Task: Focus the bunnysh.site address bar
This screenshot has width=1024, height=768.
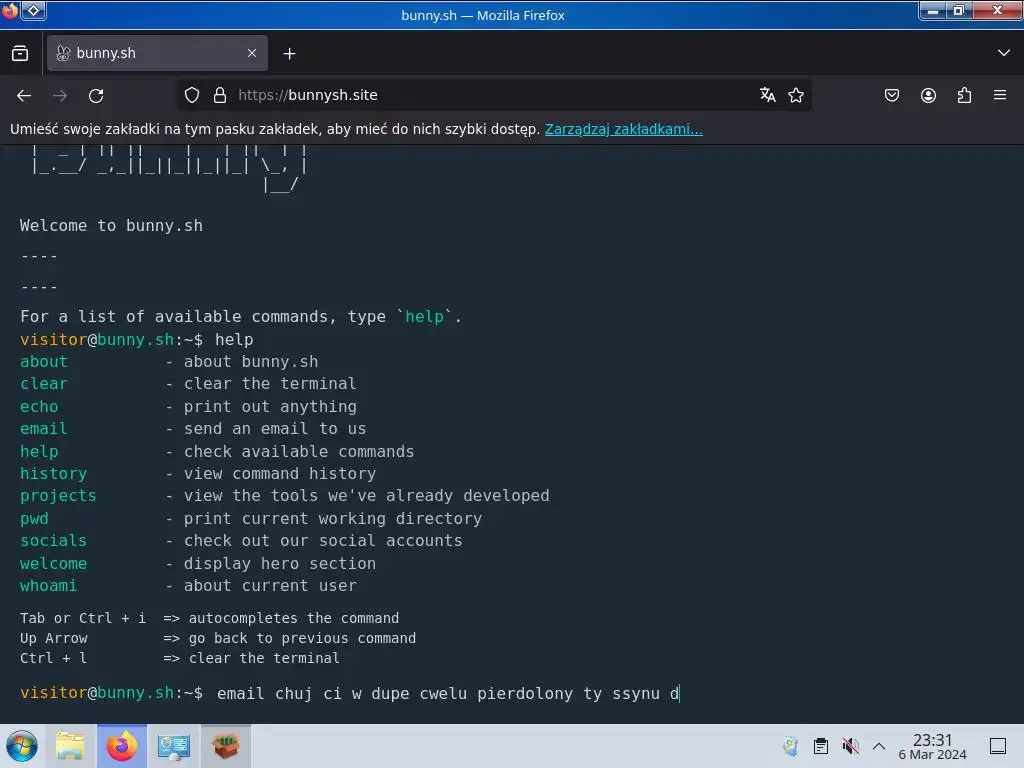Action: pyautogui.click(x=493, y=95)
